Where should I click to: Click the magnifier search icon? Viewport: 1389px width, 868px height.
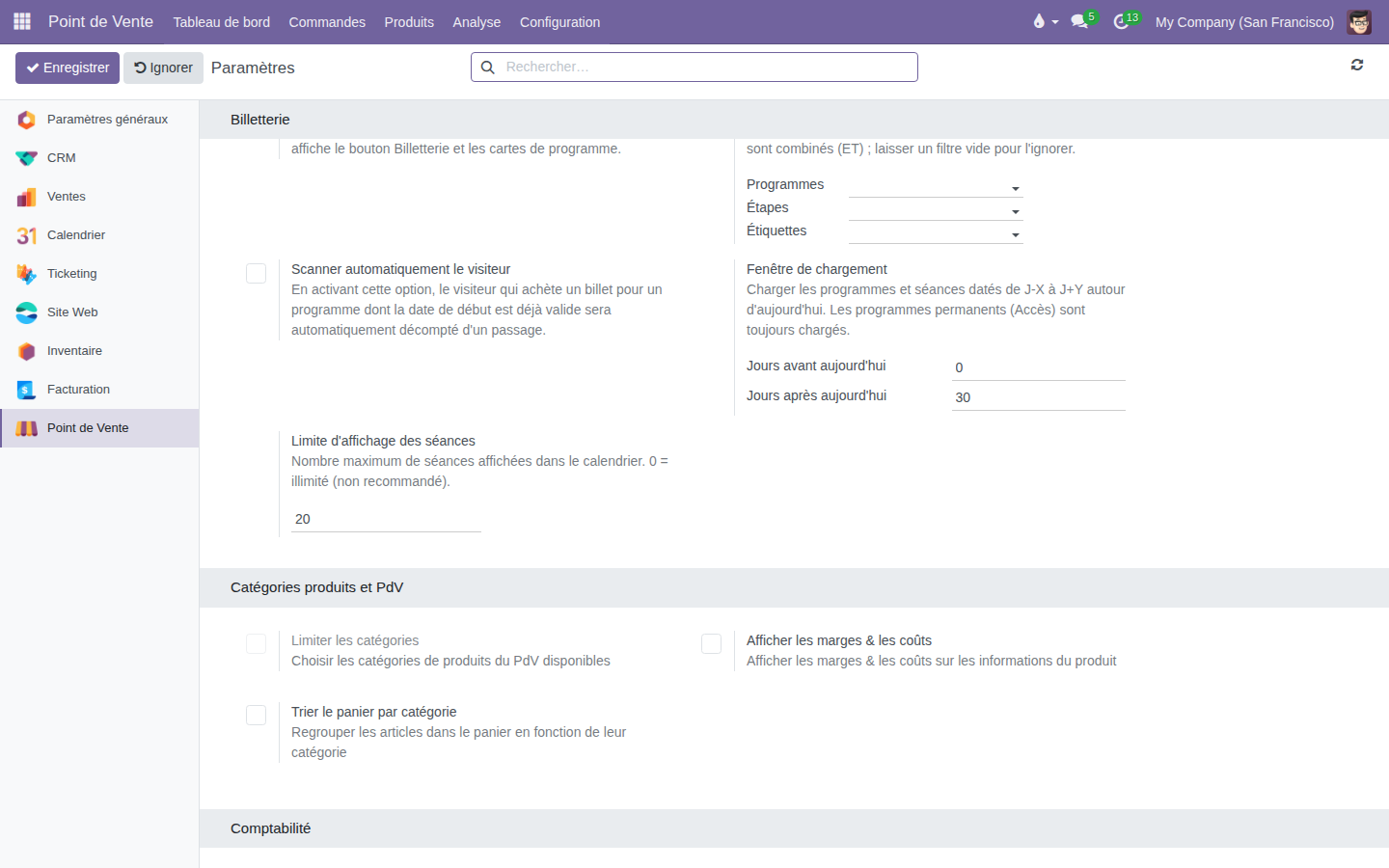click(x=488, y=68)
